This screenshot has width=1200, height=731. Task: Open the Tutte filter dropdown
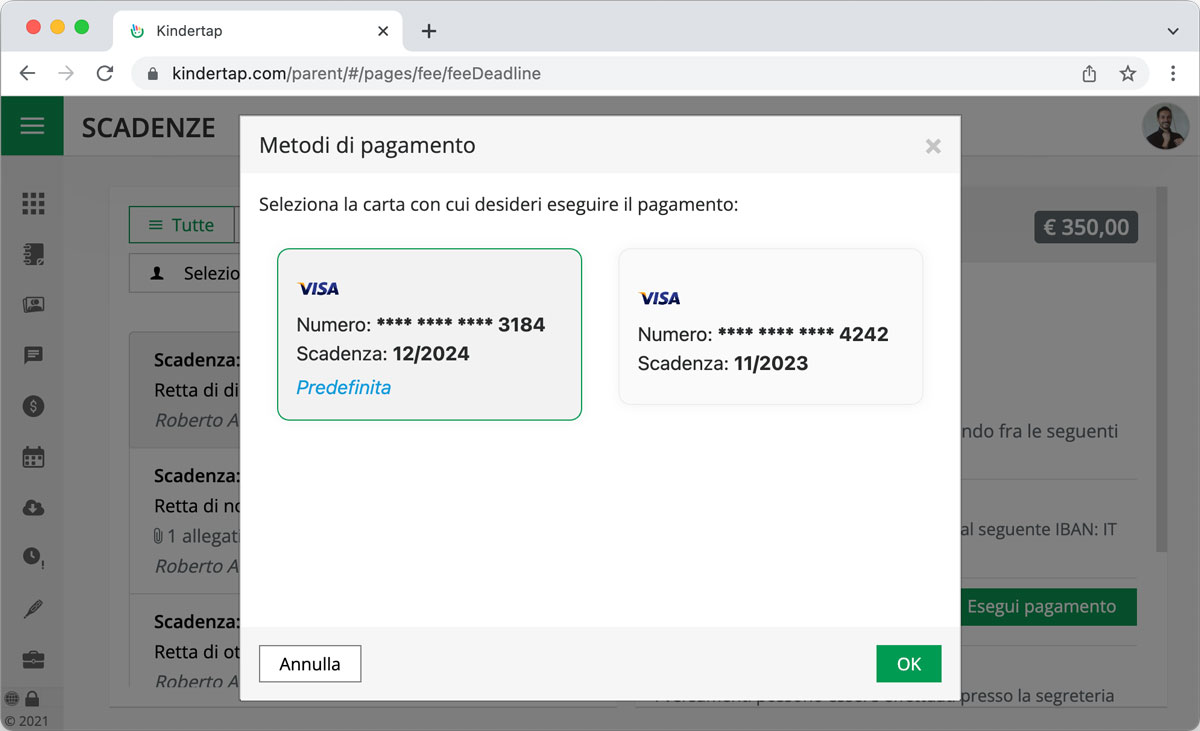[x=183, y=225]
